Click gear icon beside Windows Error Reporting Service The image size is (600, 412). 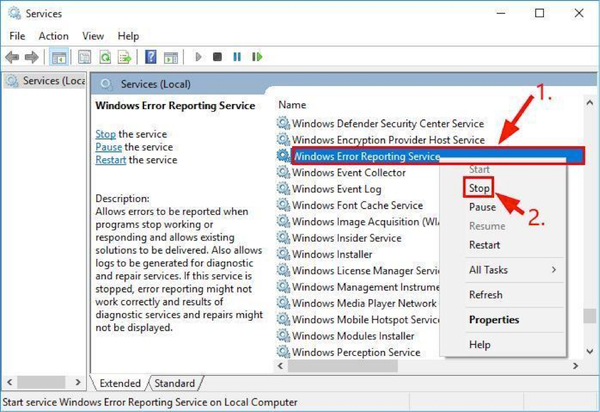click(x=283, y=156)
